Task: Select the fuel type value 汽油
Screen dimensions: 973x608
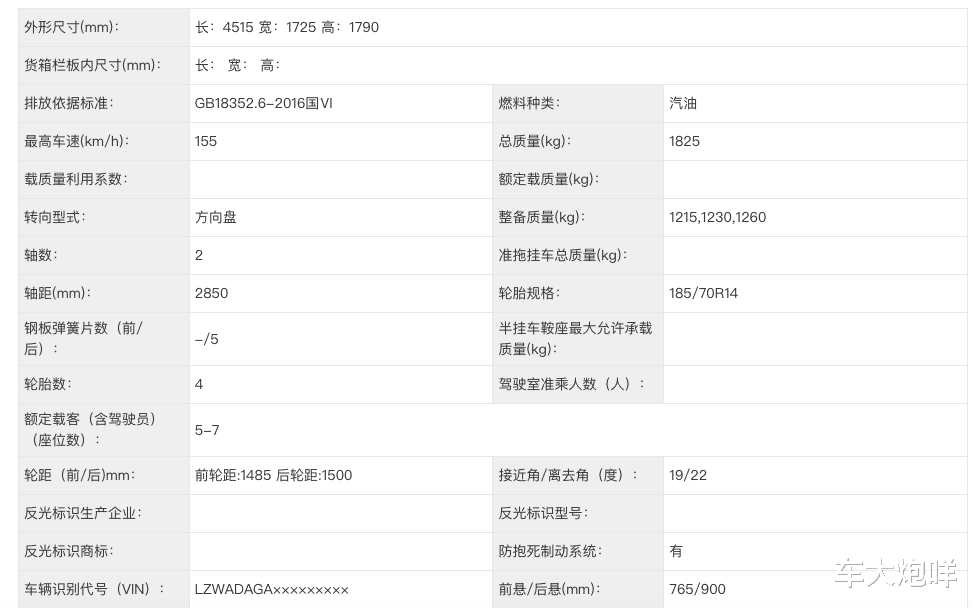Action: click(x=683, y=103)
